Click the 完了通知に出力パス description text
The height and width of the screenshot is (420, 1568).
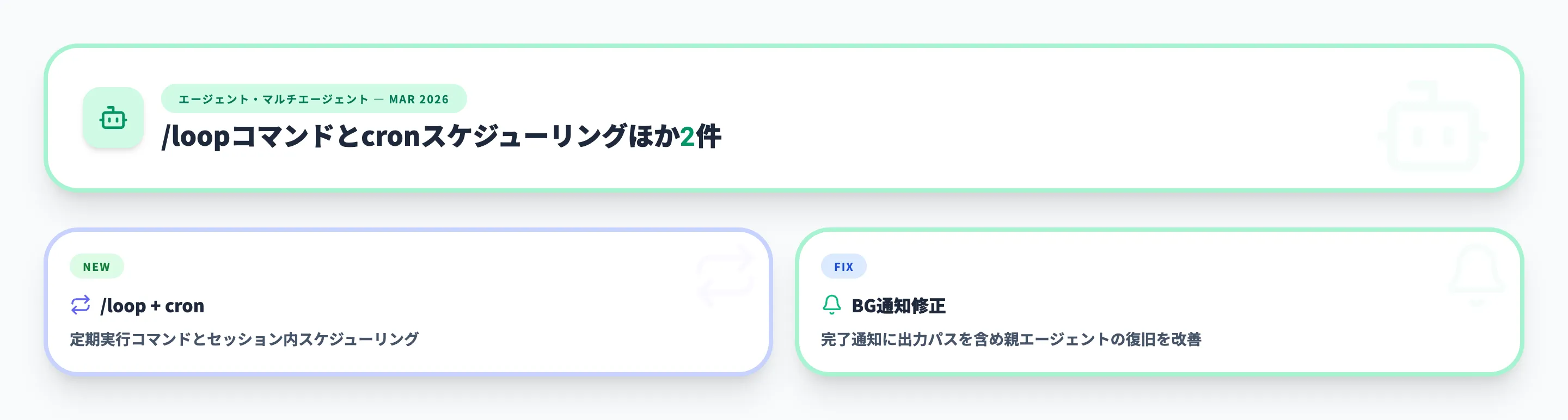[x=1010, y=339]
